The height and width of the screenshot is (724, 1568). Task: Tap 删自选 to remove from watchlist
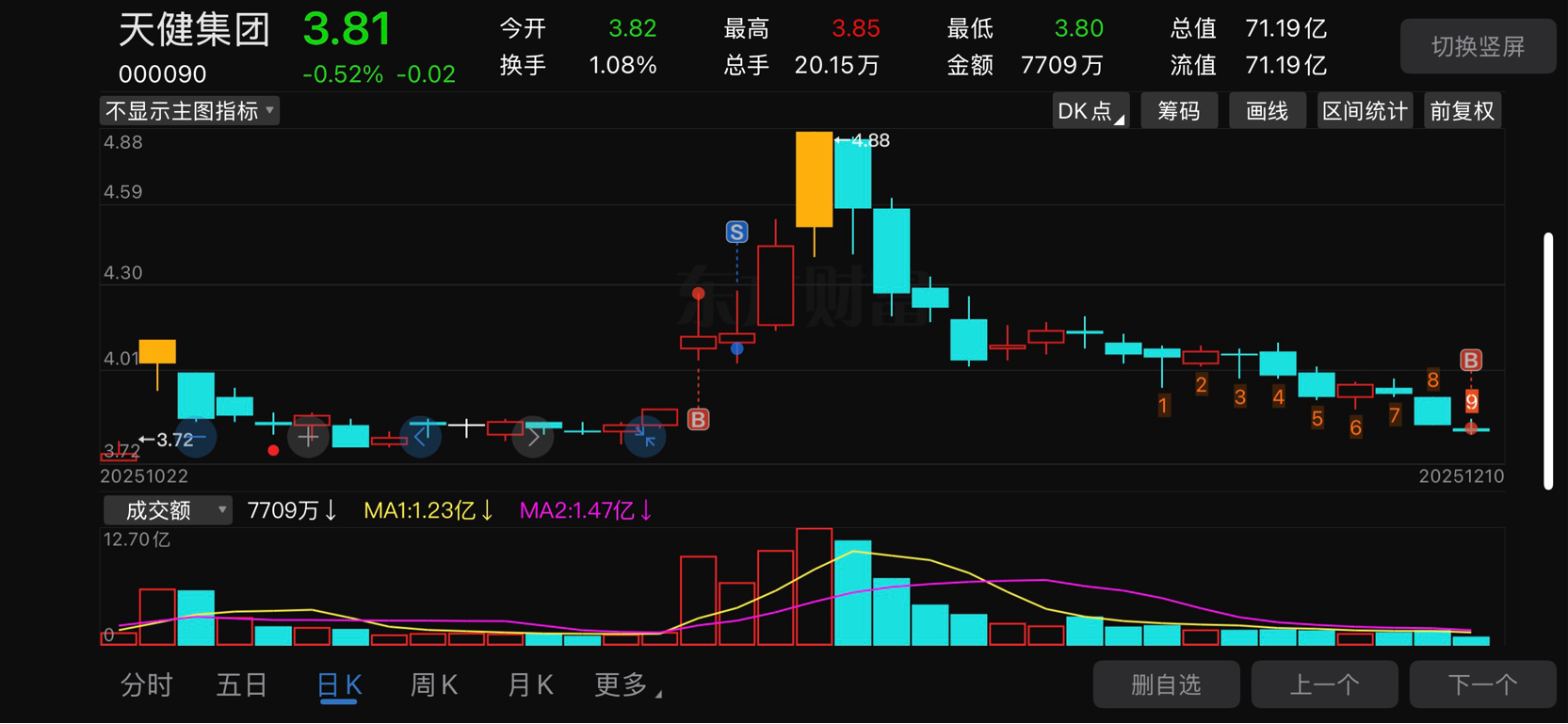(x=1166, y=684)
